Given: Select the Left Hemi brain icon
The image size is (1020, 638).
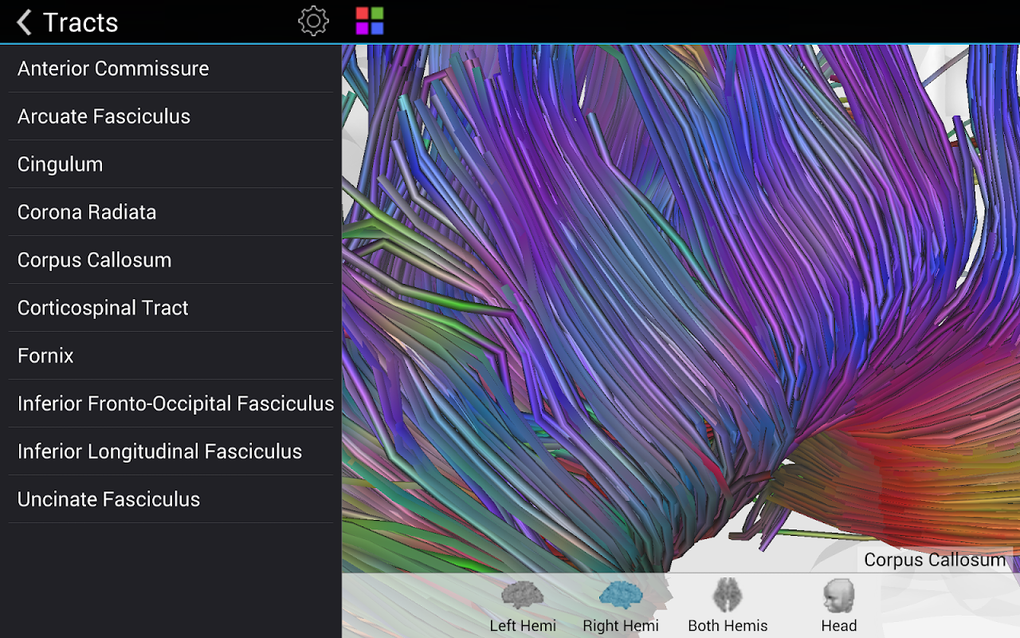Looking at the screenshot, I should click(x=522, y=596).
